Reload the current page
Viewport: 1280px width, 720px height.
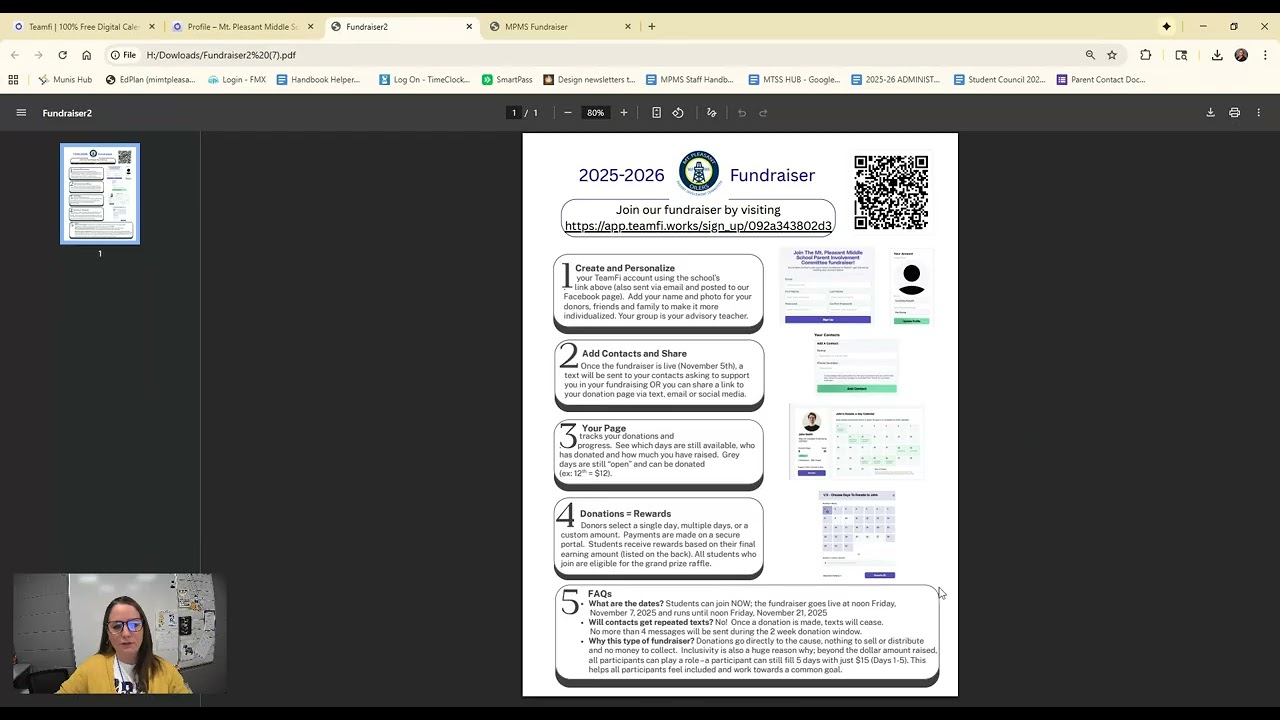pos(62,55)
